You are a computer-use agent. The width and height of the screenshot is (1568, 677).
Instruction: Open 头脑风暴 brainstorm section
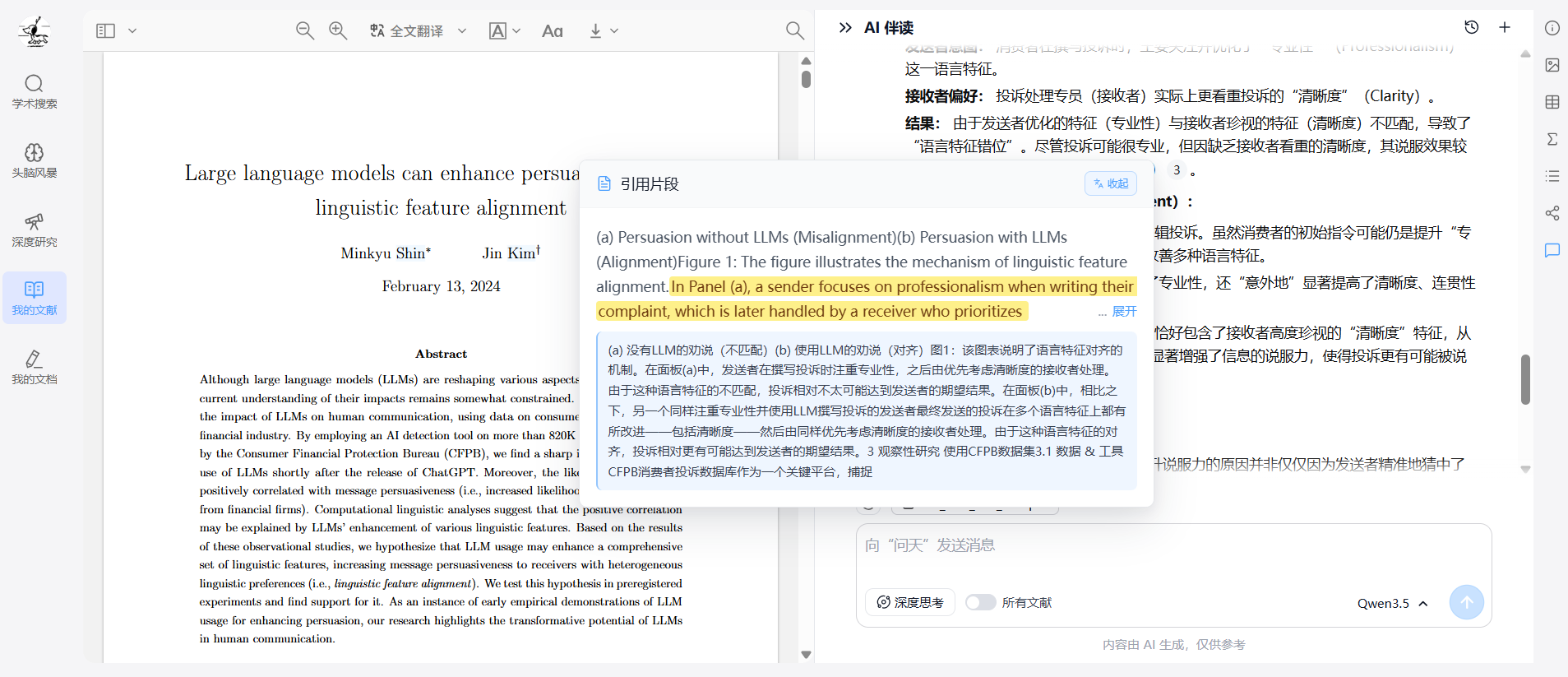click(x=35, y=160)
